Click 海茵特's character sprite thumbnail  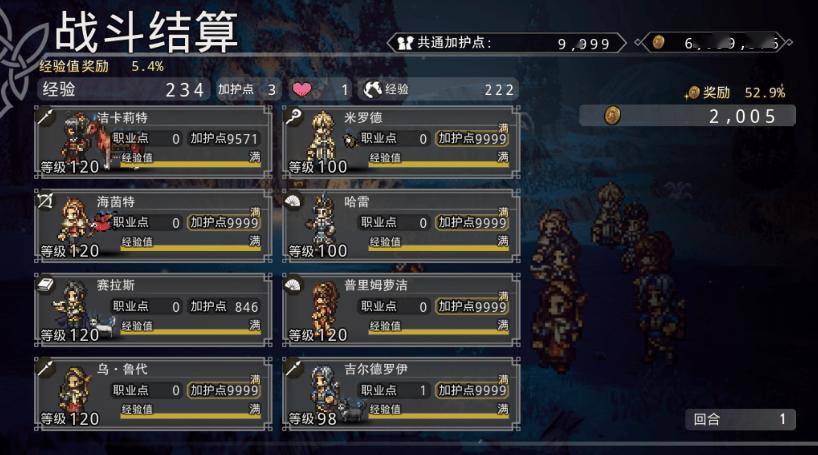pos(78,220)
